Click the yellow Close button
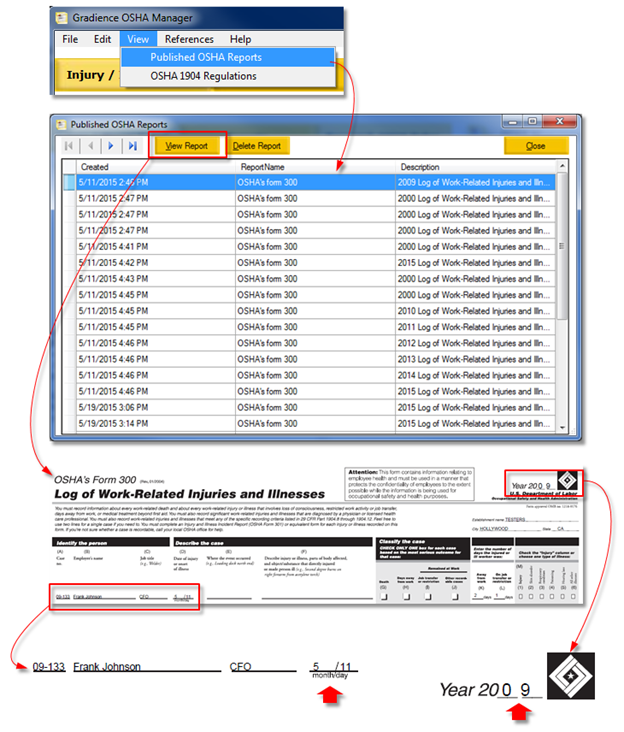This screenshot has height=732, width=624. [536, 146]
